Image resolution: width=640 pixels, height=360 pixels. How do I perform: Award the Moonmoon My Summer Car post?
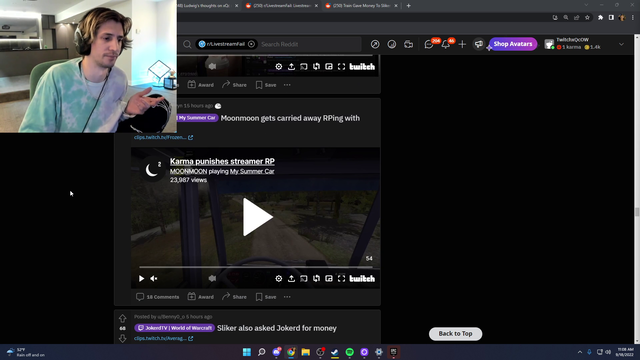[x=200, y=297]
